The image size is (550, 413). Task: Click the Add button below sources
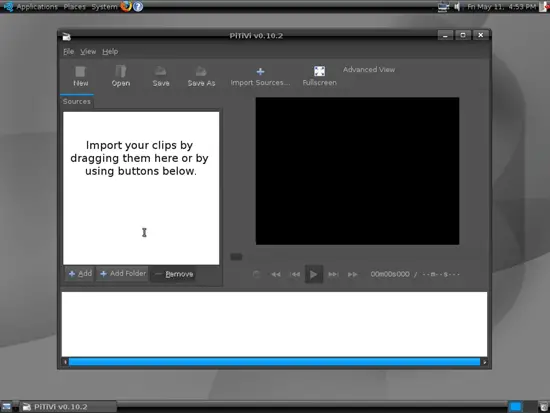click(x=80, y=274)
